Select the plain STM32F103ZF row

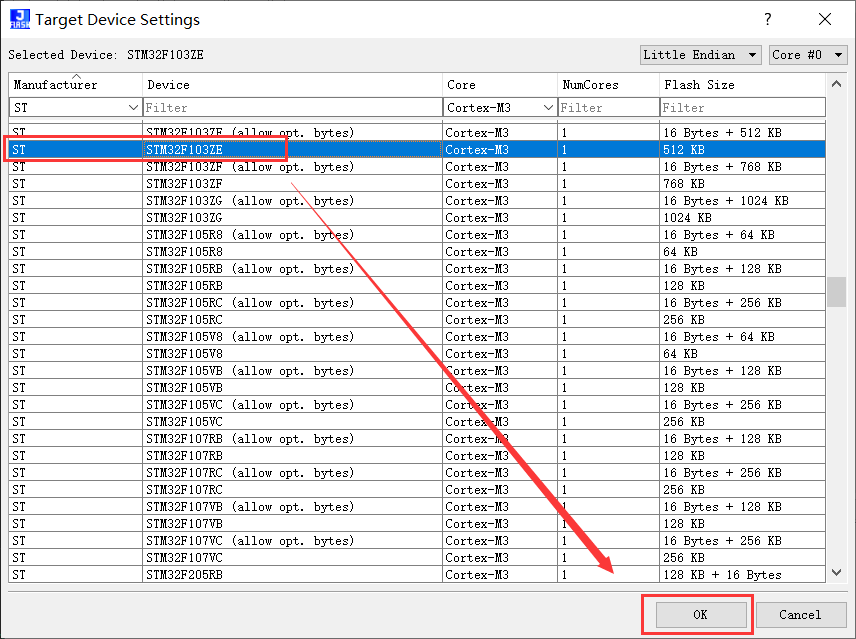click(417, 183)
